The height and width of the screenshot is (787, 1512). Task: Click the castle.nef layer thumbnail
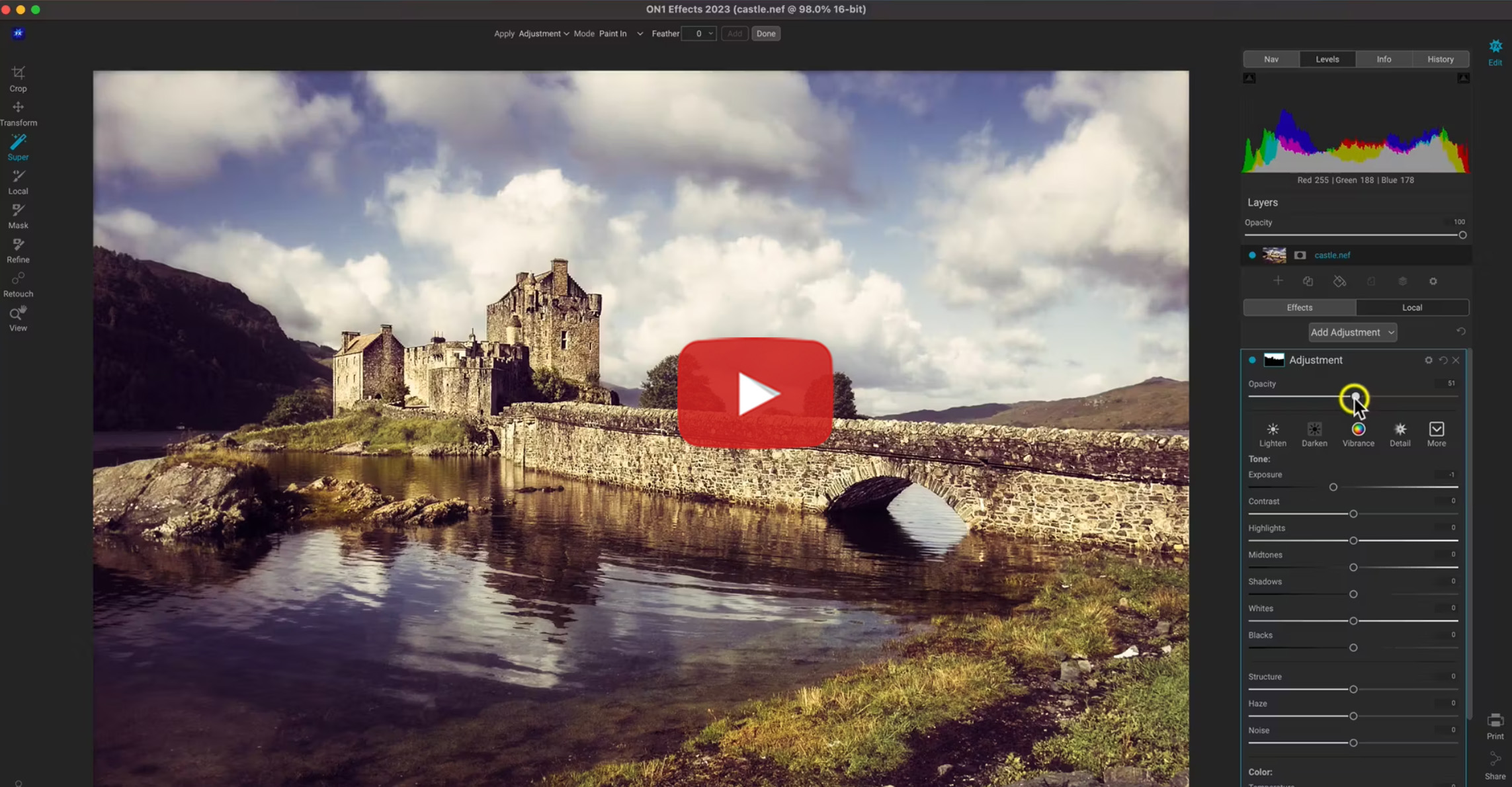[x=1274, y=255]
